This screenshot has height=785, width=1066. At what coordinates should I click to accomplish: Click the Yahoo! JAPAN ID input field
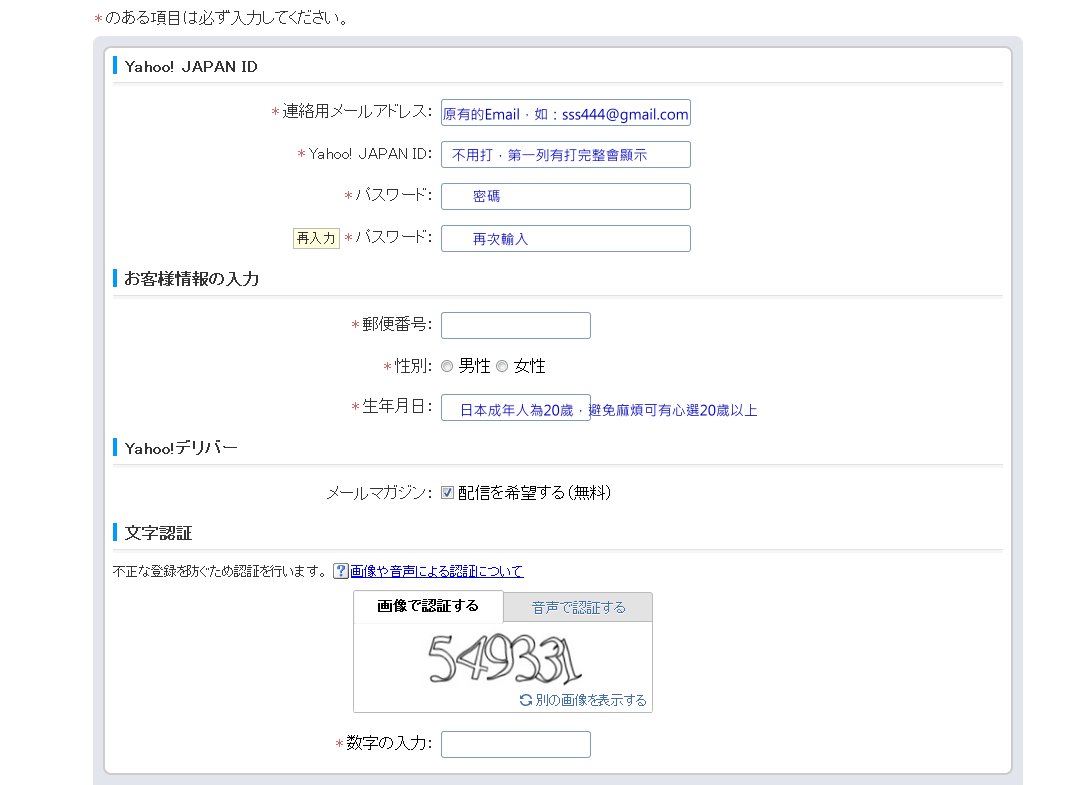coord(565,155)
